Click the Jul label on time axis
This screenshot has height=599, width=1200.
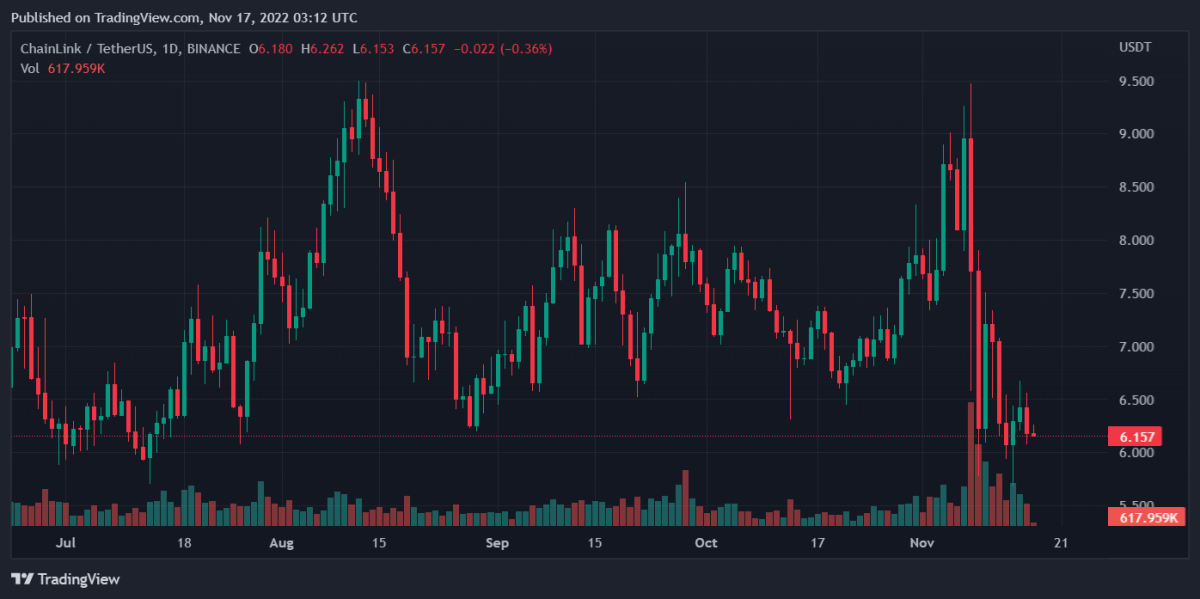coord(66,543)
